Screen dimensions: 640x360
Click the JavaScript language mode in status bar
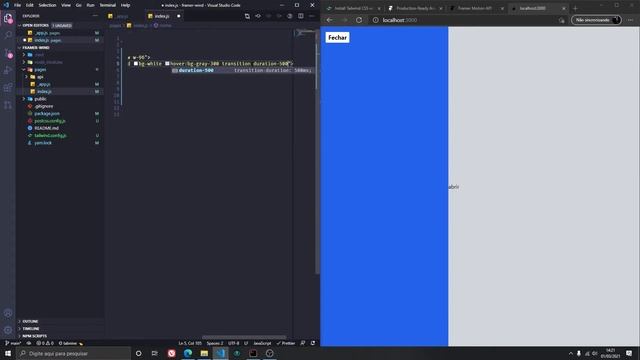click(x=262, y=343)
